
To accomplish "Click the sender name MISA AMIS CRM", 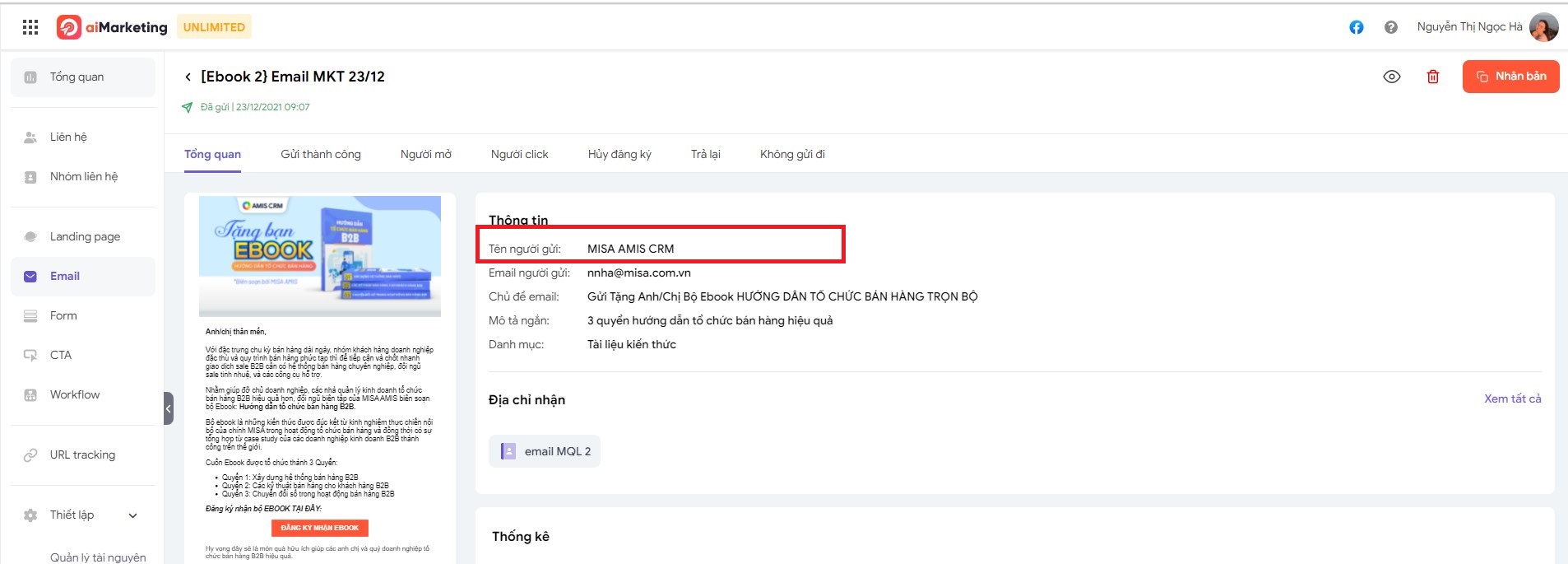I will pyautogui.click(x=631, y=249).
